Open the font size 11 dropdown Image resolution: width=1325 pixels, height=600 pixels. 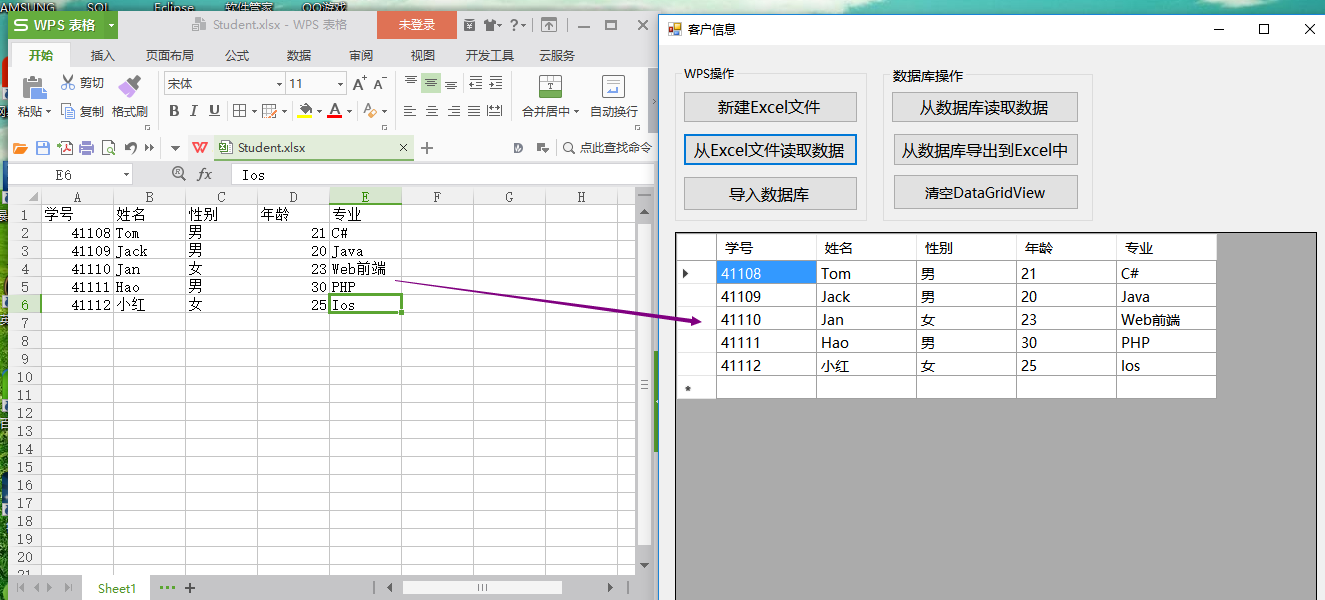click(341, 84)
